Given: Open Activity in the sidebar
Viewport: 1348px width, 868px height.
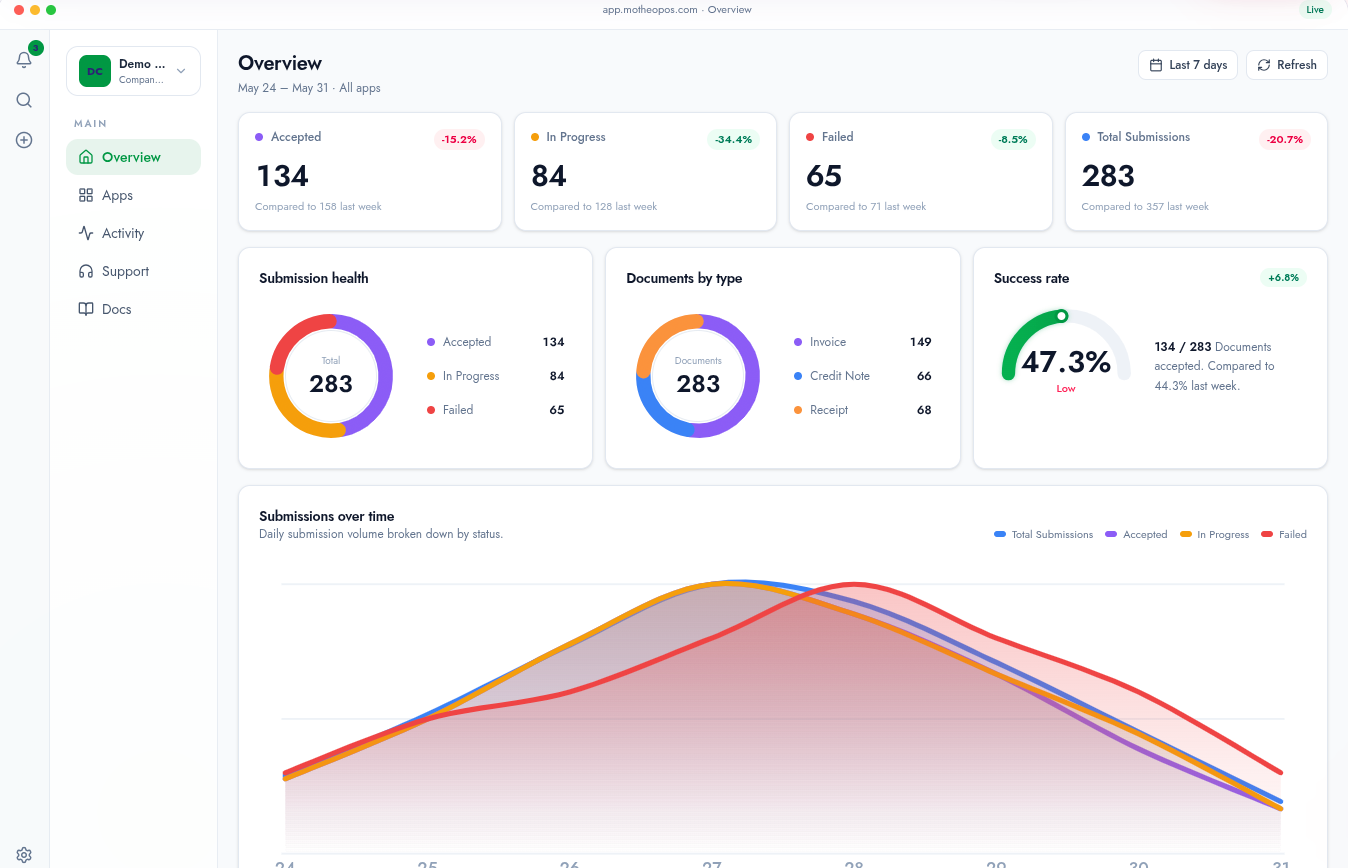Looking at the screenshot, I should (133, 233).
